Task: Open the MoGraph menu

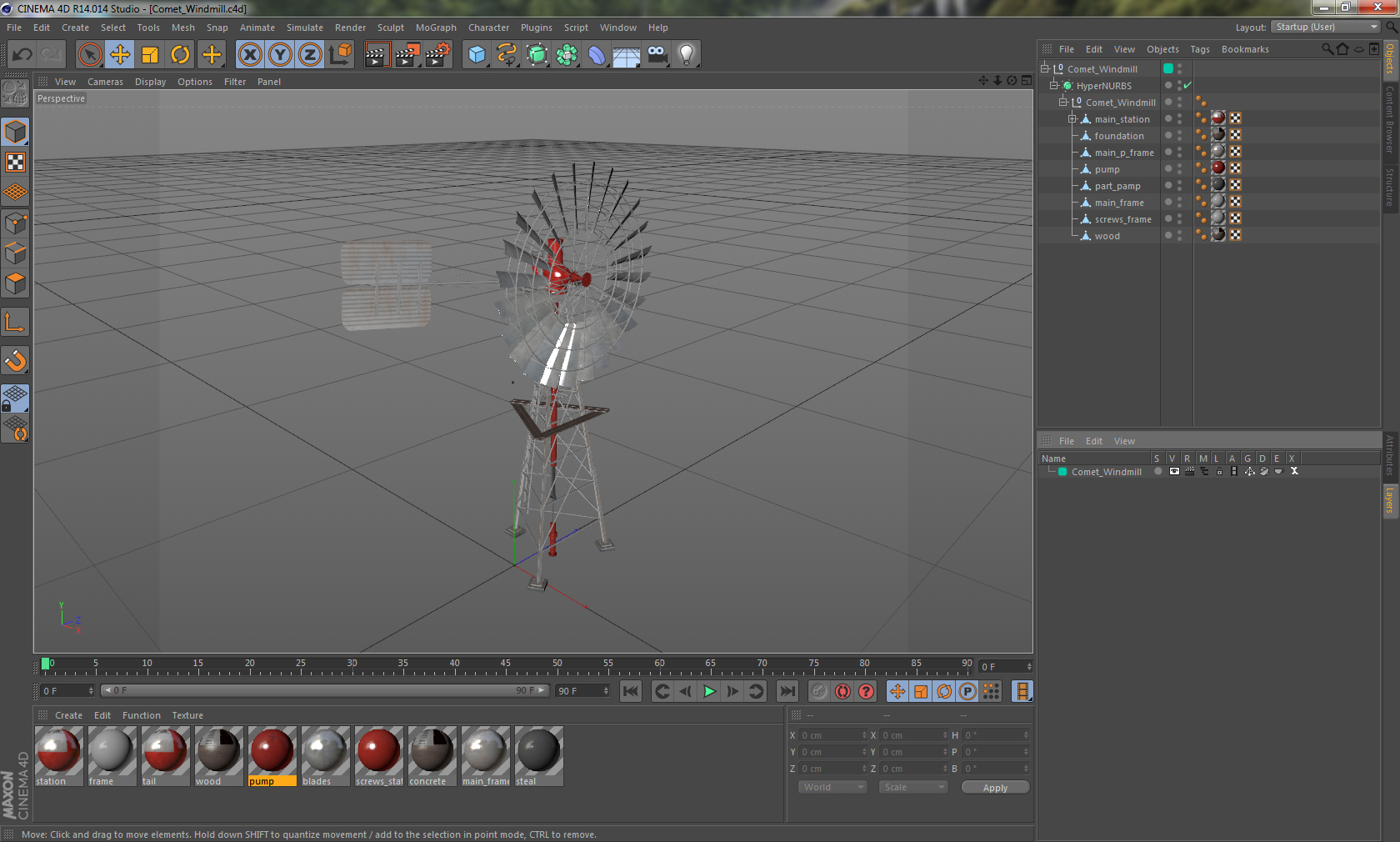Action: [436, 28]
